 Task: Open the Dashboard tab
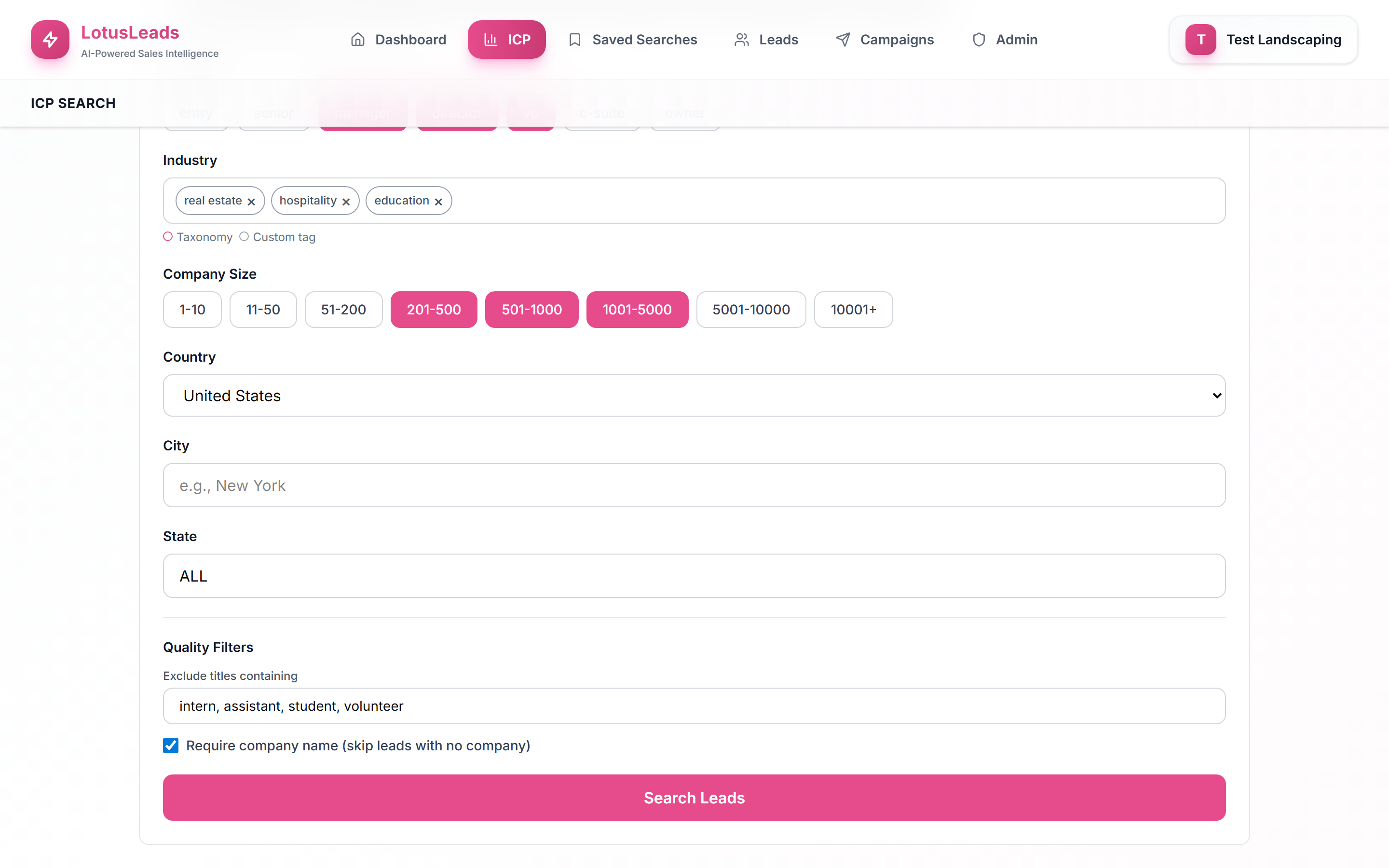click(398, 40)
